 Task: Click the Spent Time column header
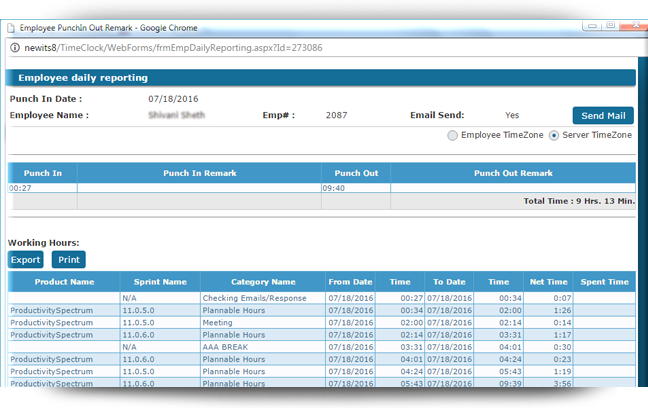coord(604,282)
